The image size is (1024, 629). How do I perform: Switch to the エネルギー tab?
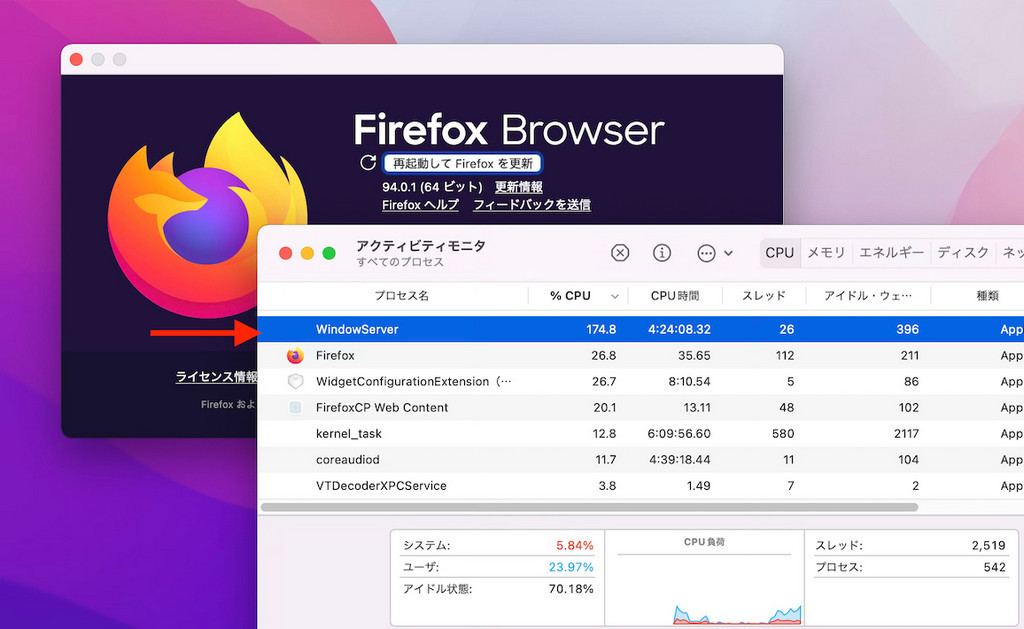891,253
